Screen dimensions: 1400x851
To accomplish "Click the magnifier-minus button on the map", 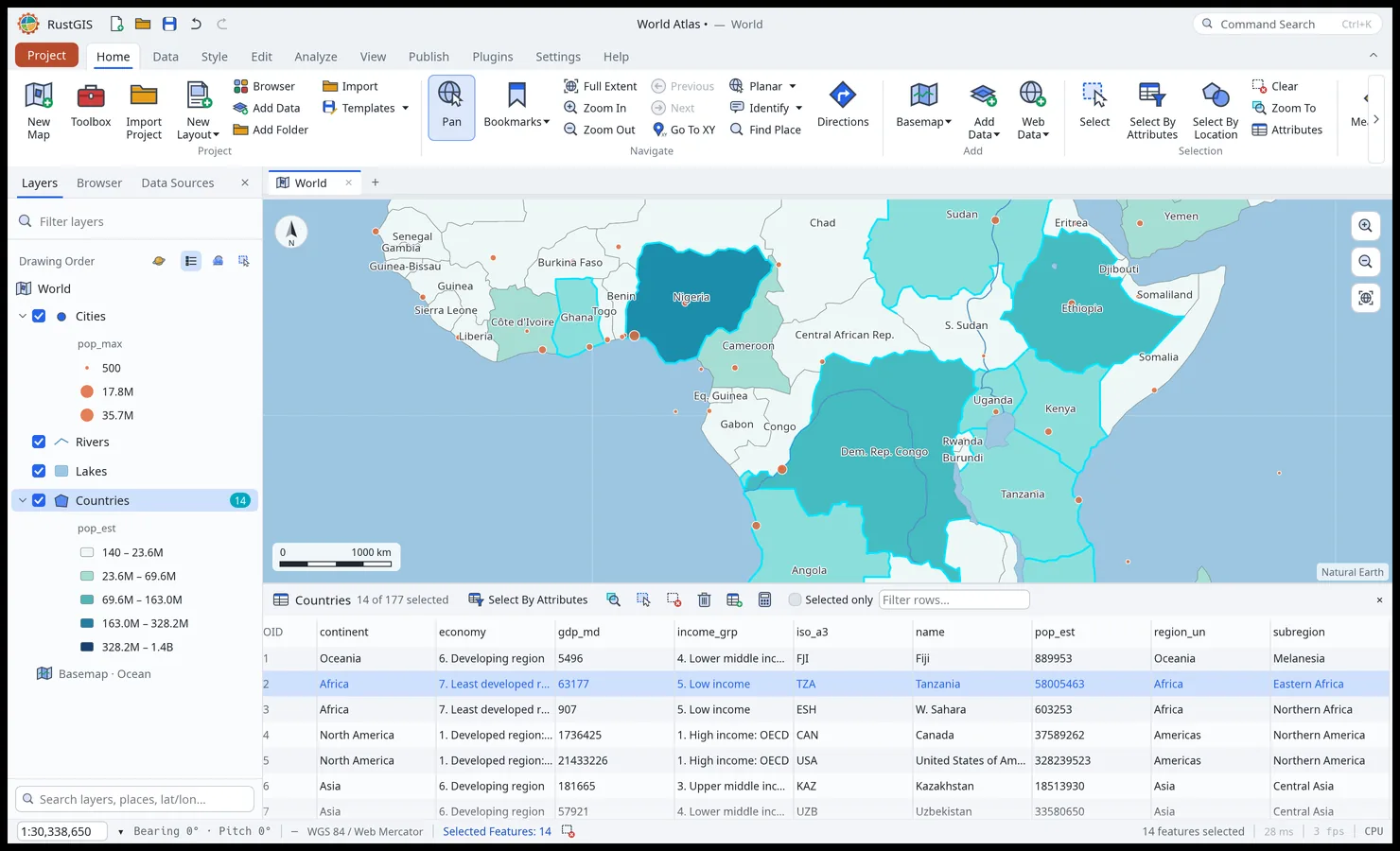I will click(1365, 262).
